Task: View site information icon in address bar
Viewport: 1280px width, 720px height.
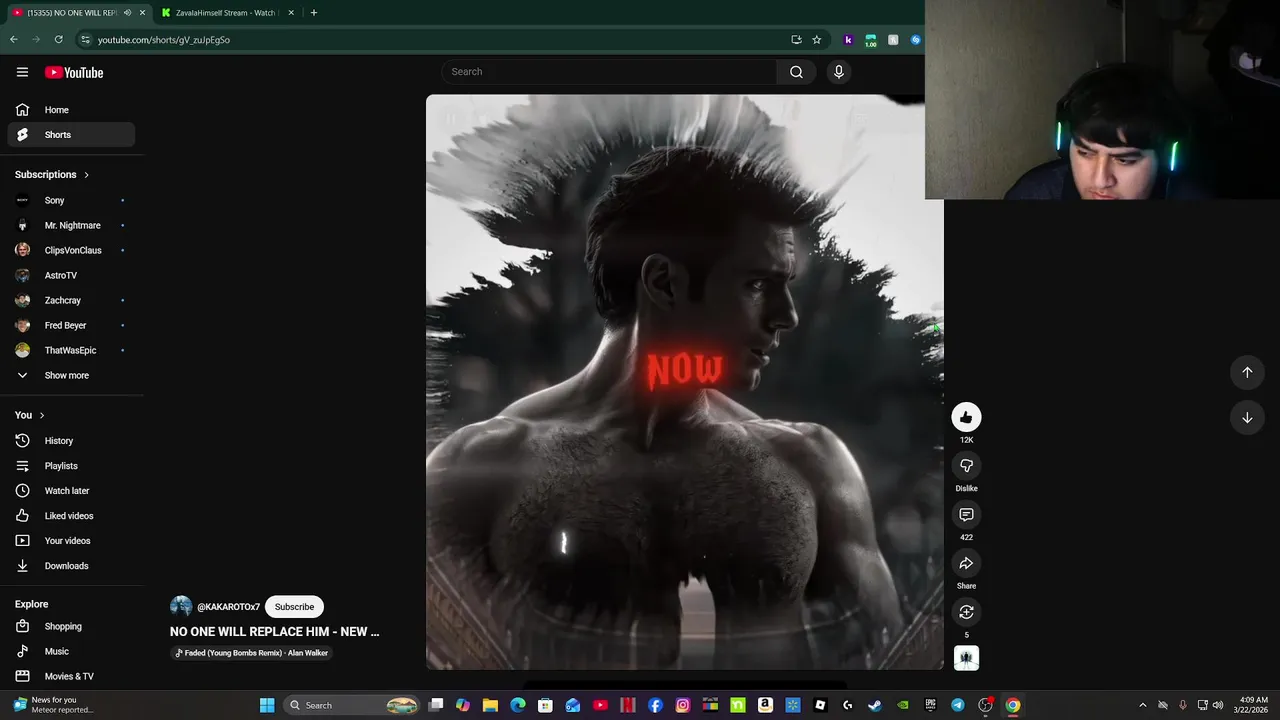Action: click(86, 40)
